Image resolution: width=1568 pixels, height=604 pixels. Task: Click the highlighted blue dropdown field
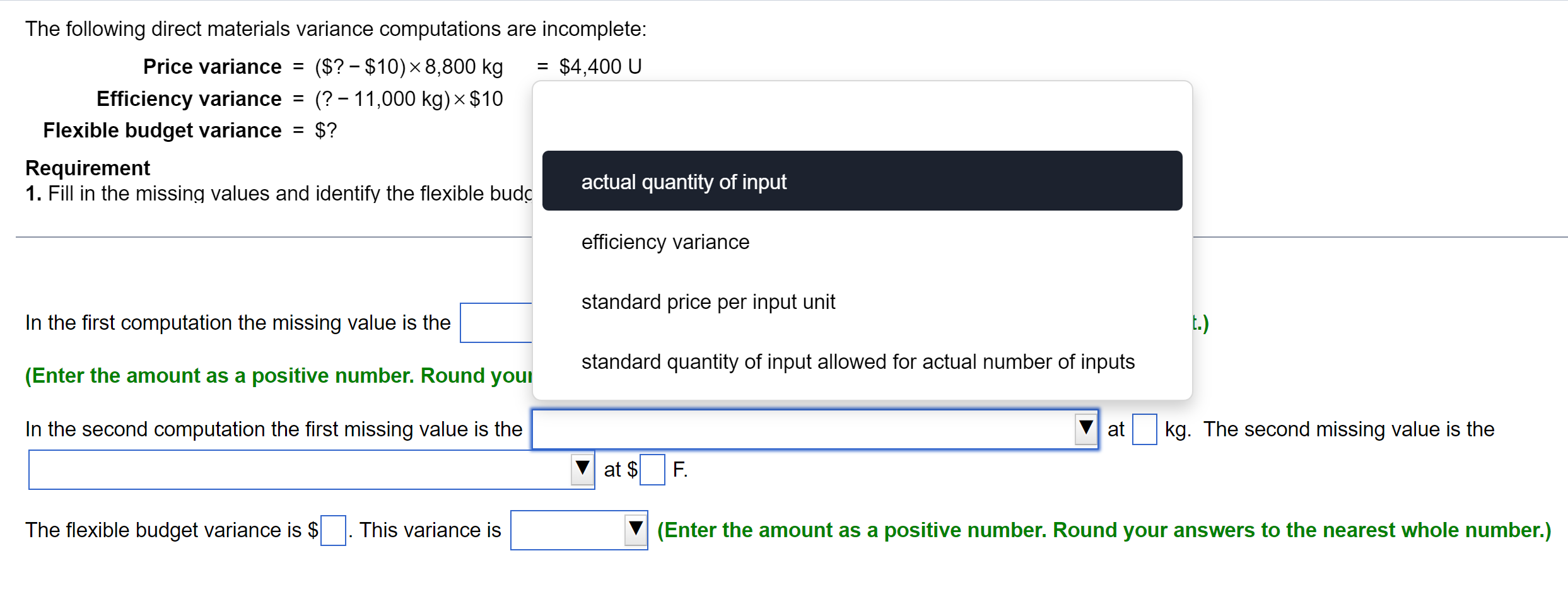(x=814, y=430)
